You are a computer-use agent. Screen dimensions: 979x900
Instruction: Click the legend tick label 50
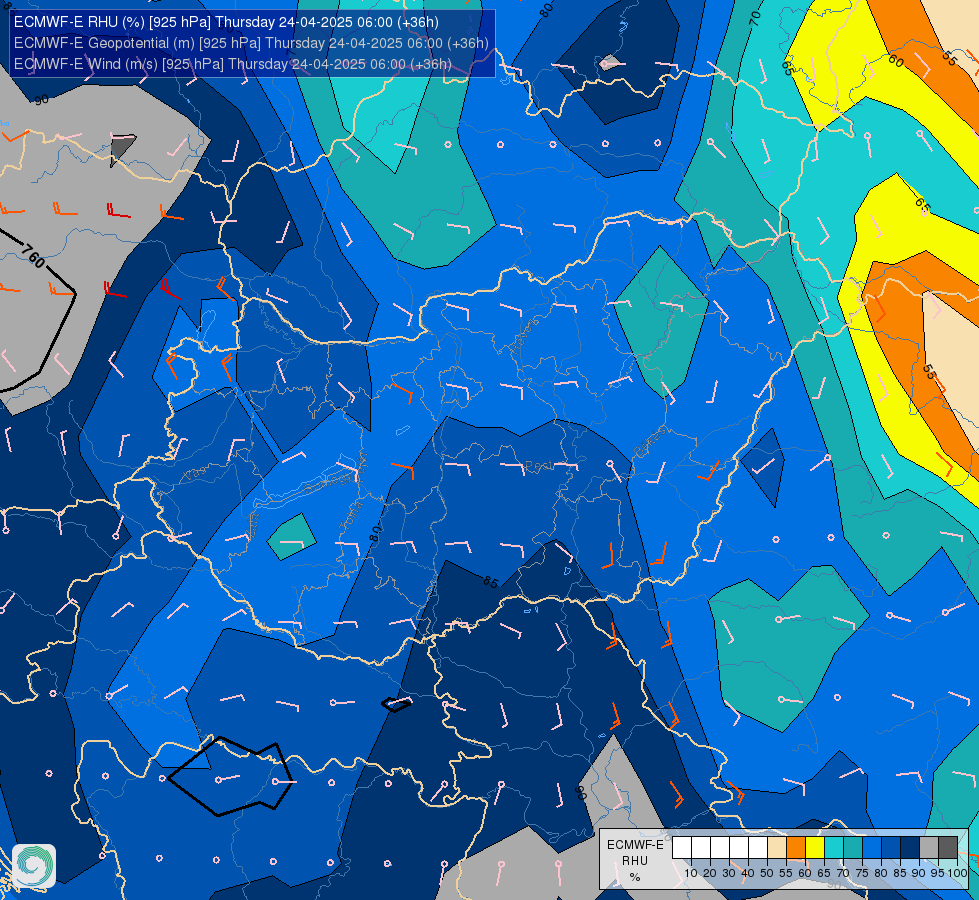point(767,873)
